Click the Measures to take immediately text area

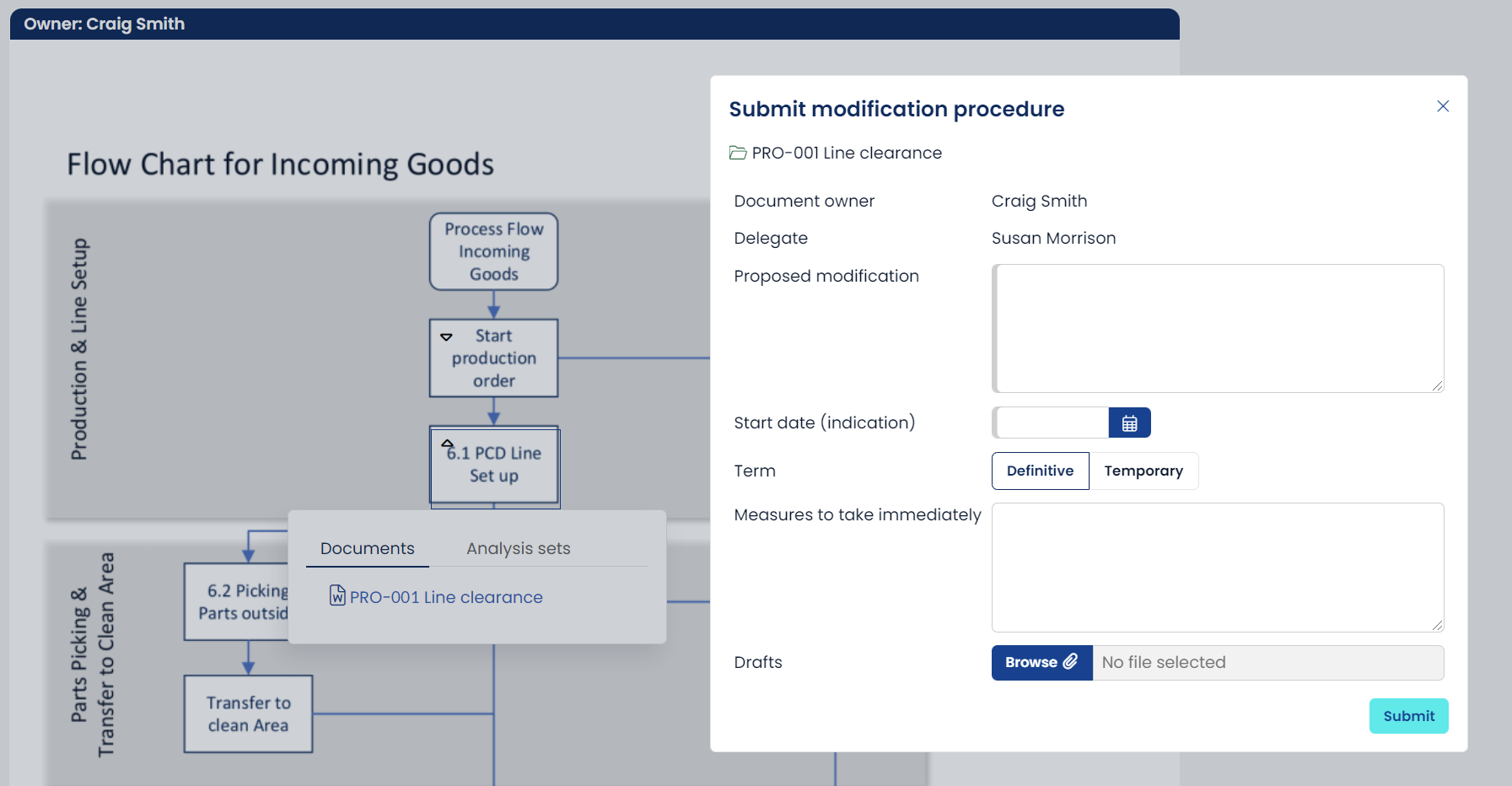tap(1217, 567)
